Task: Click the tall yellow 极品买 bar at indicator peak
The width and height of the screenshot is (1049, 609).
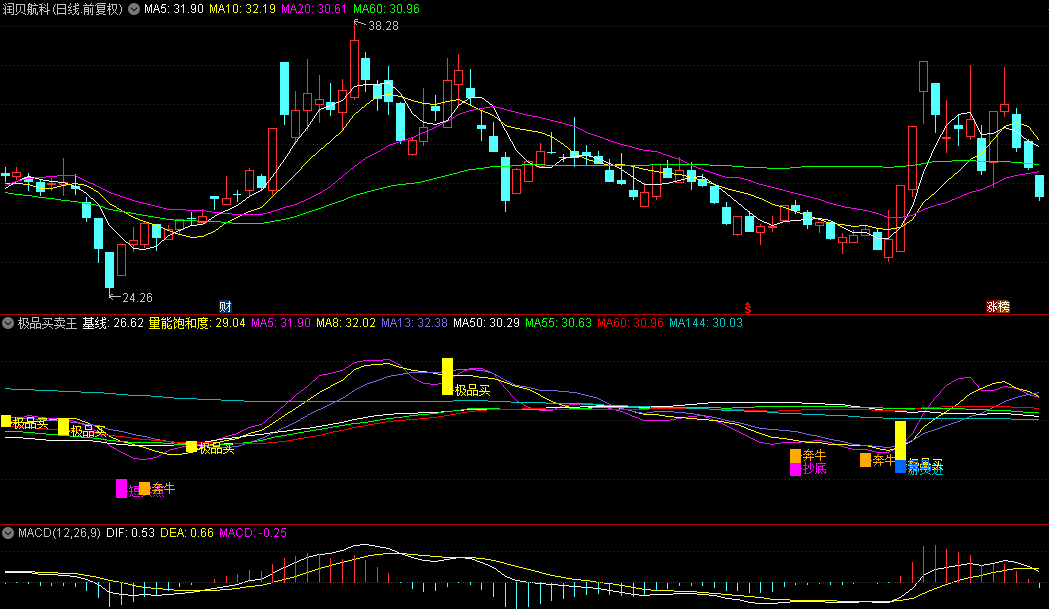Action: pyautogui.click(x=447, y=375)
